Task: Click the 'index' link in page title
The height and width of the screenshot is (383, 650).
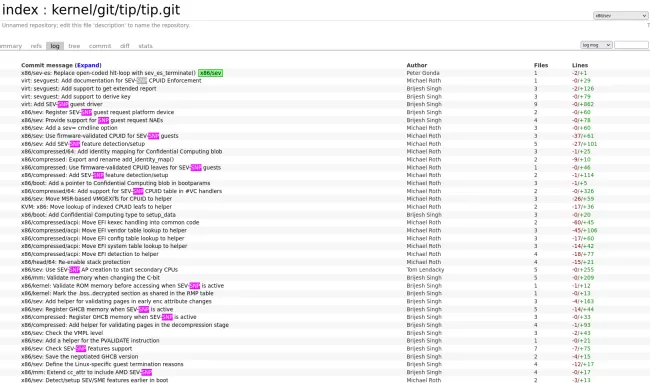Action: 20,10
